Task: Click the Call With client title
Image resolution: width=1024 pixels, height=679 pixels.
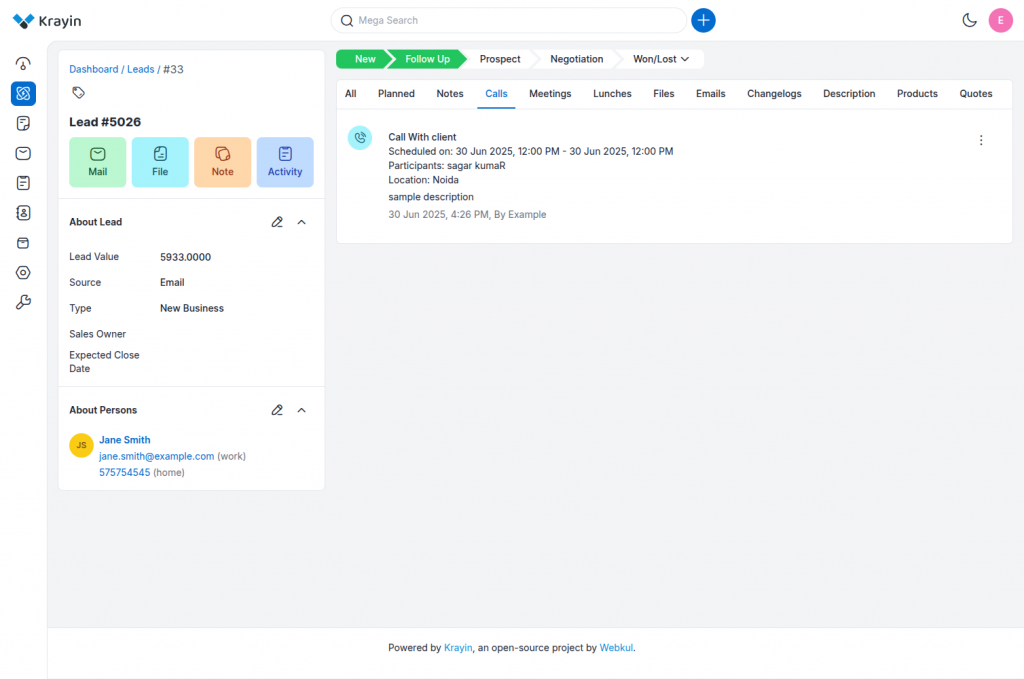Action: tap(422, 137)
